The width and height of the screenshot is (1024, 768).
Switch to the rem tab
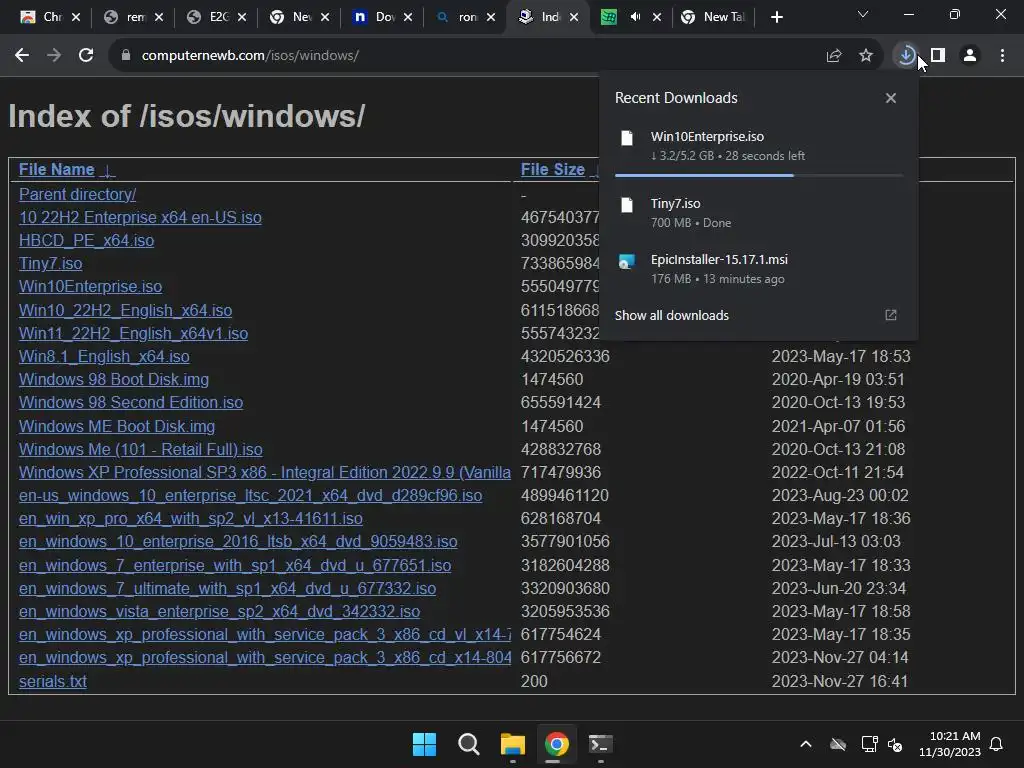pyautogui.click(x=134, y=17)
